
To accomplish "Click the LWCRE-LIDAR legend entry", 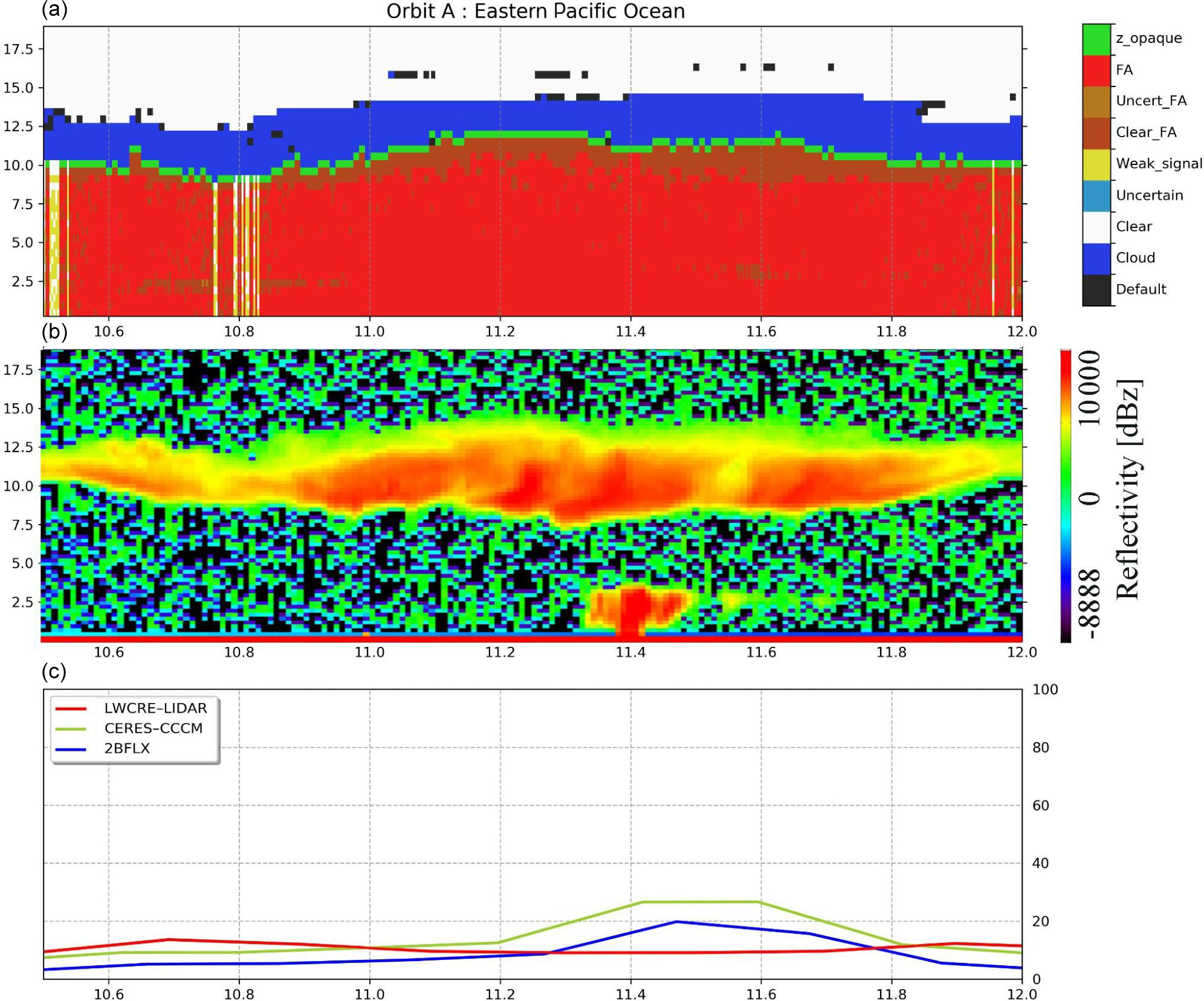I will point(155,708).
